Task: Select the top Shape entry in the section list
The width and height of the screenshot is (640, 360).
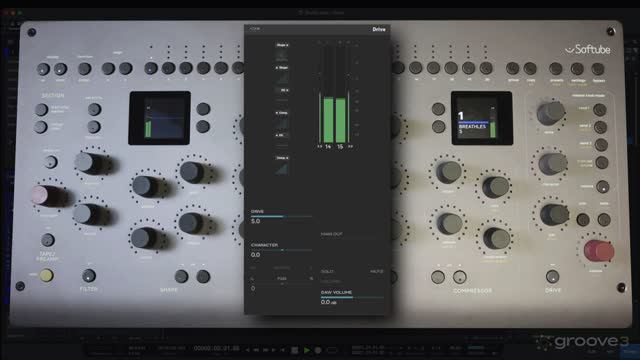Action: point(282,45)
